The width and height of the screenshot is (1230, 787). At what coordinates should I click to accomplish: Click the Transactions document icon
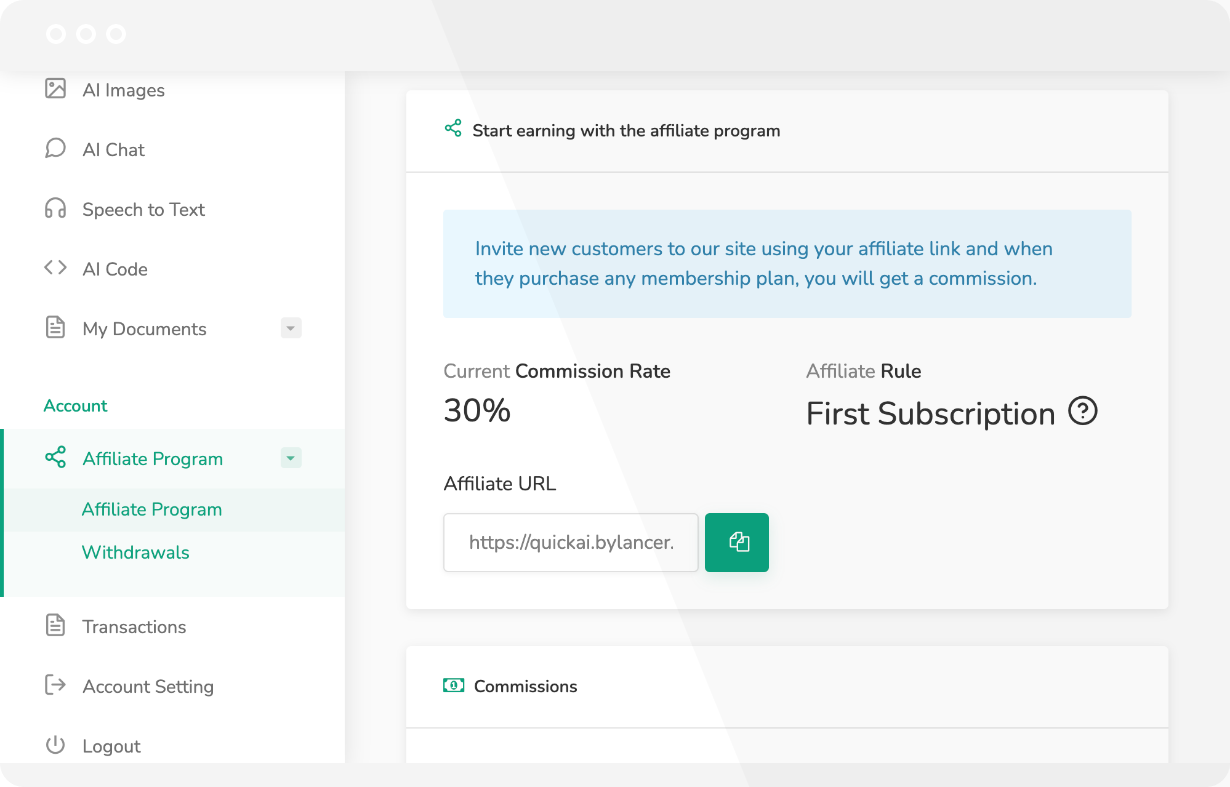point(56,626)
